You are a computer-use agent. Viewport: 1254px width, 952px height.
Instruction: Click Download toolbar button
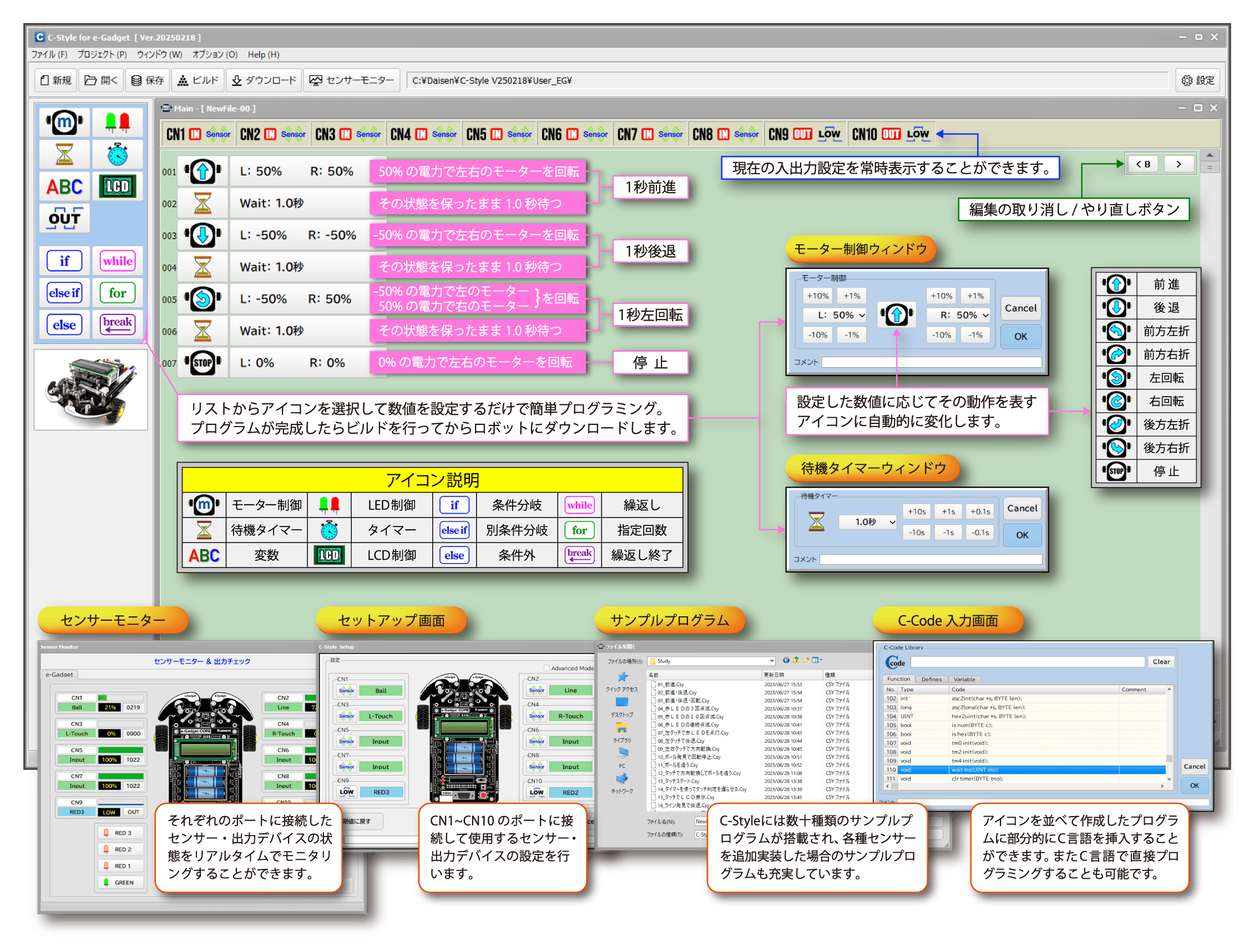point(264,80)
